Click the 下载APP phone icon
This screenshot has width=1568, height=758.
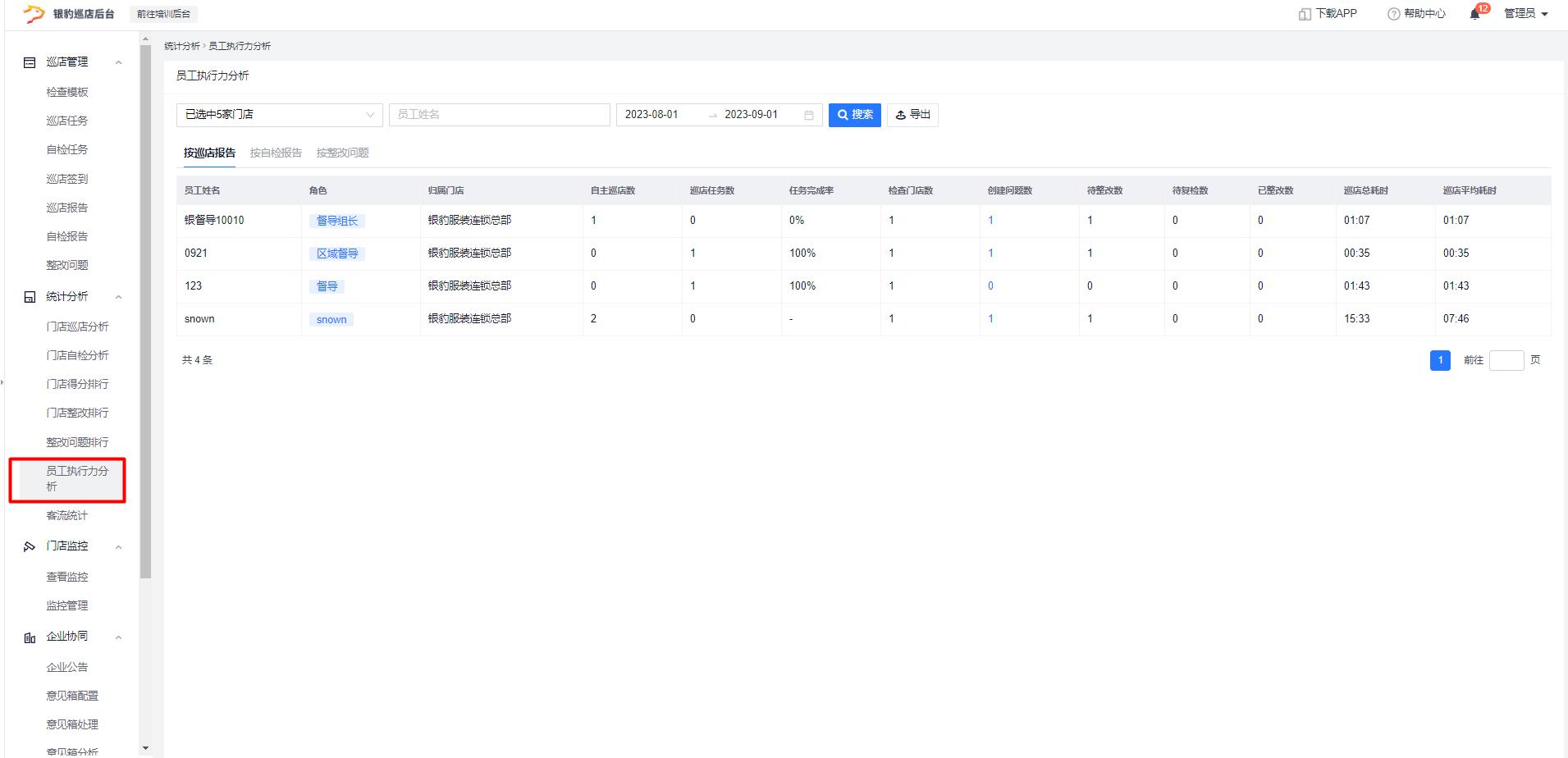[x=1305, y=14]
